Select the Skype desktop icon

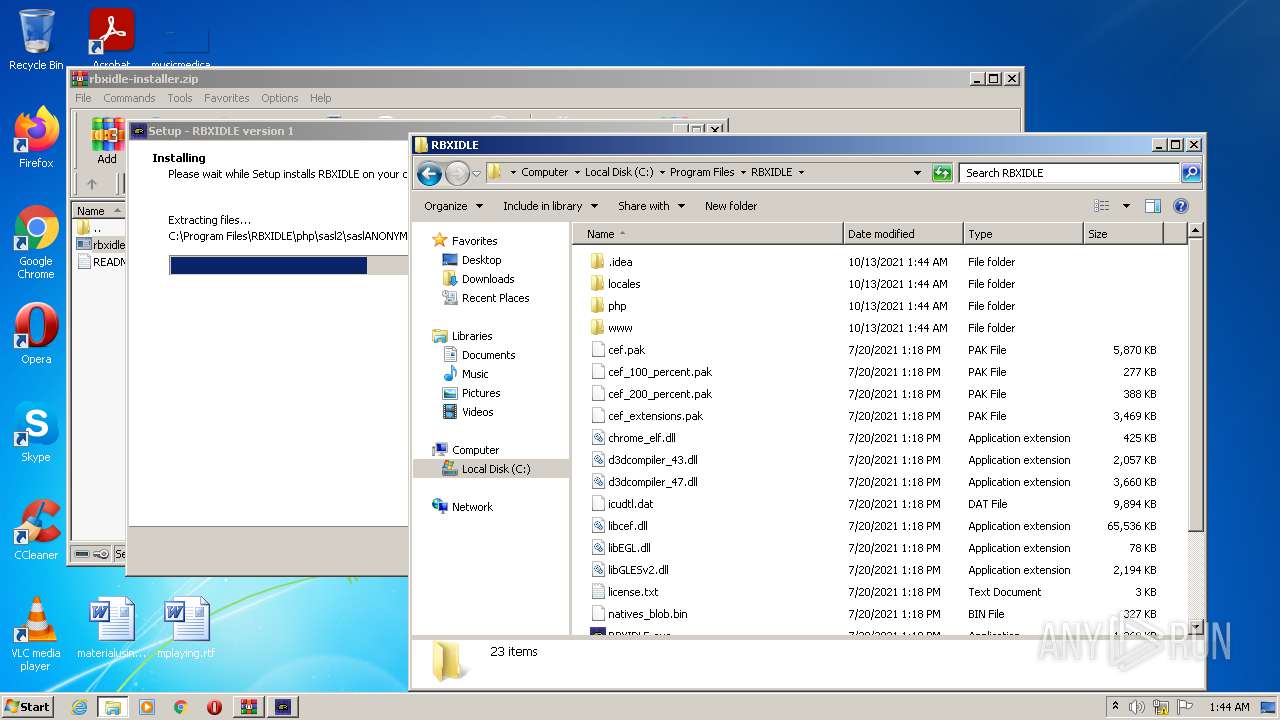36,433
